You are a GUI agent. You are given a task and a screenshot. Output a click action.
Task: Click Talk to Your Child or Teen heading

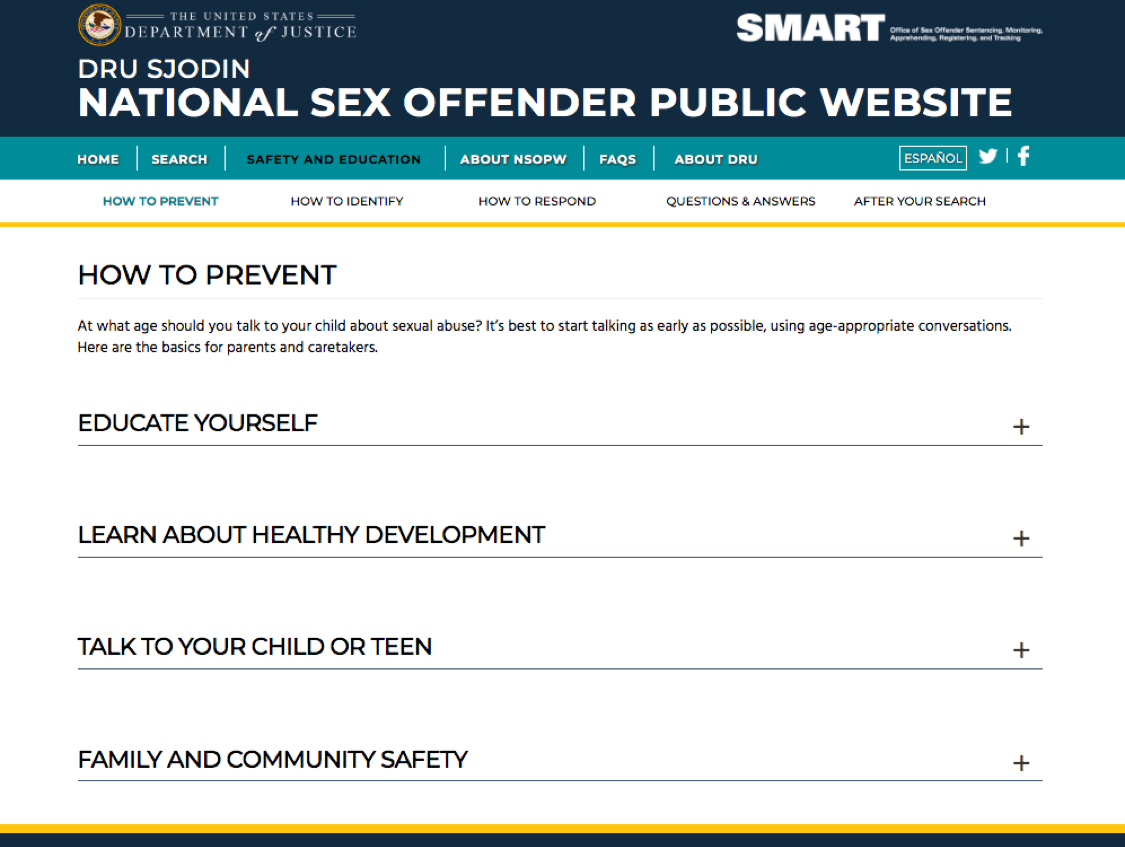255,647
